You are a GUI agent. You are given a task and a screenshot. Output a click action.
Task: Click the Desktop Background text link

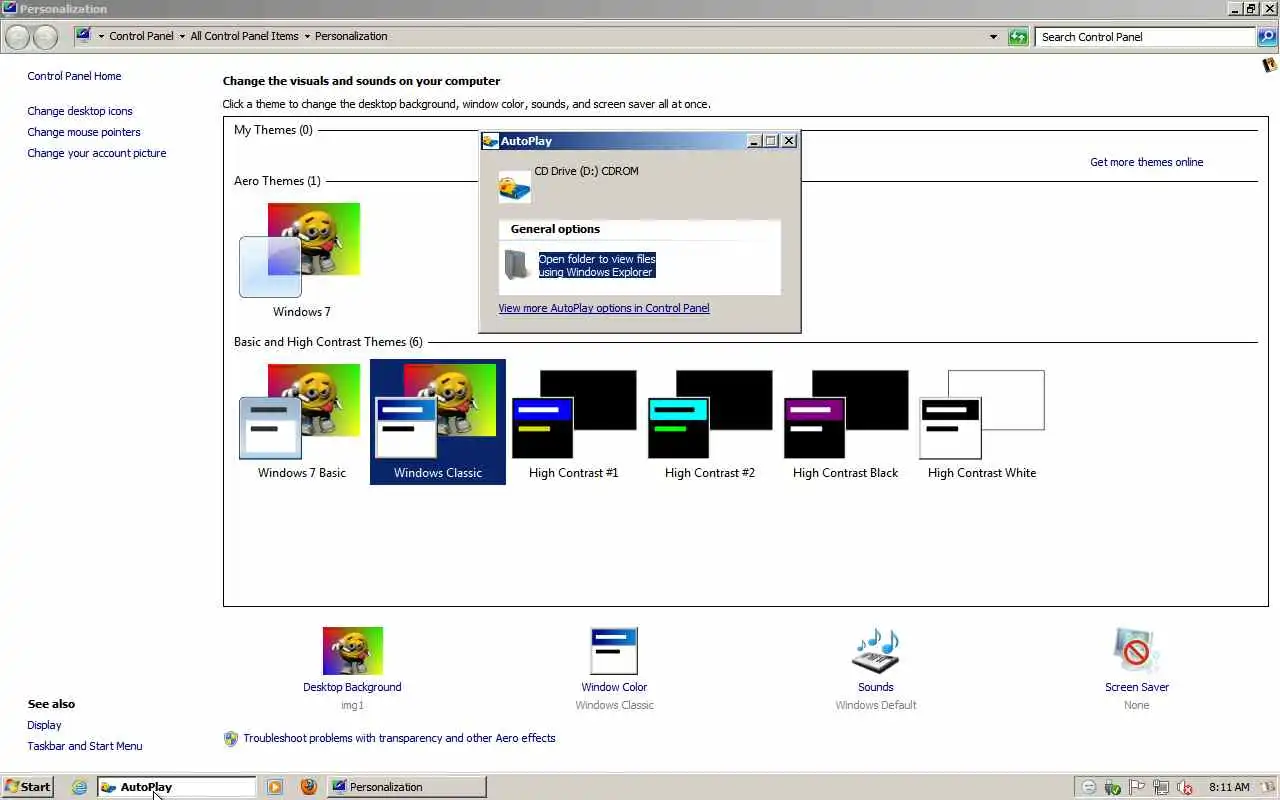coord(352,687)
